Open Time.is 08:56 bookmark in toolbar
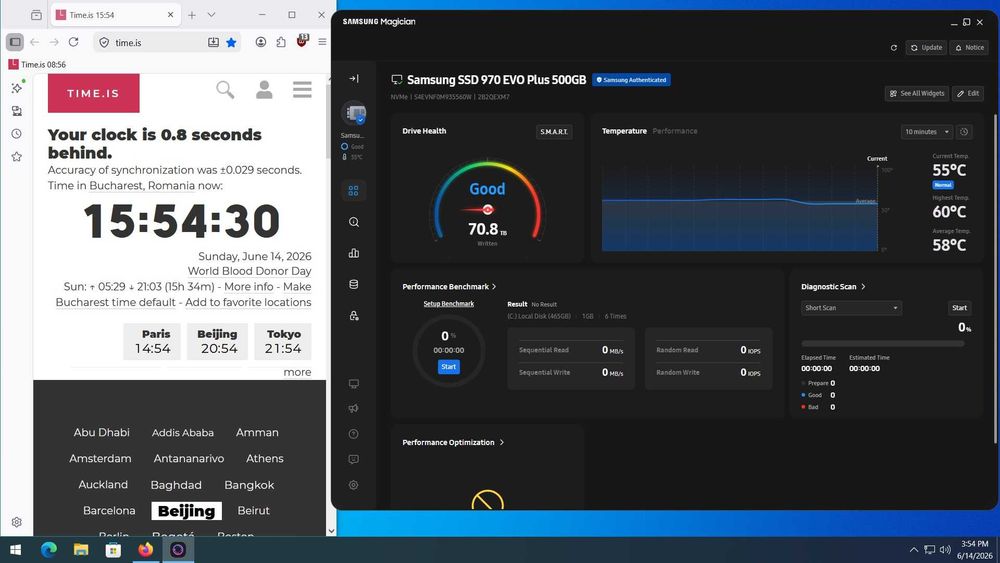This screenshot has height=563, width=1000. pyautogui.click(x=37, y=64)
